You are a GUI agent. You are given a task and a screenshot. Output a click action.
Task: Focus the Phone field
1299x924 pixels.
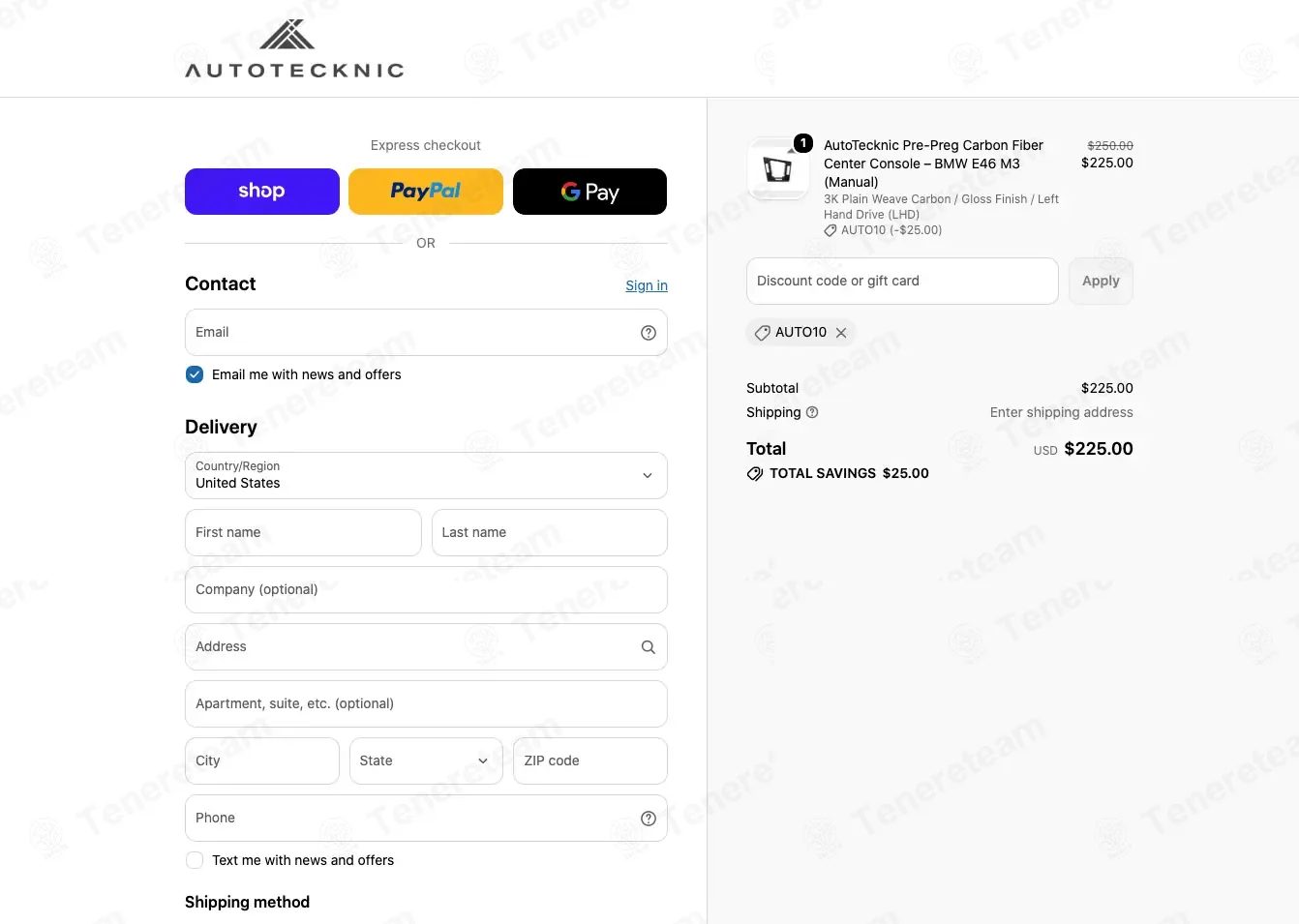[x=426, y=818]
